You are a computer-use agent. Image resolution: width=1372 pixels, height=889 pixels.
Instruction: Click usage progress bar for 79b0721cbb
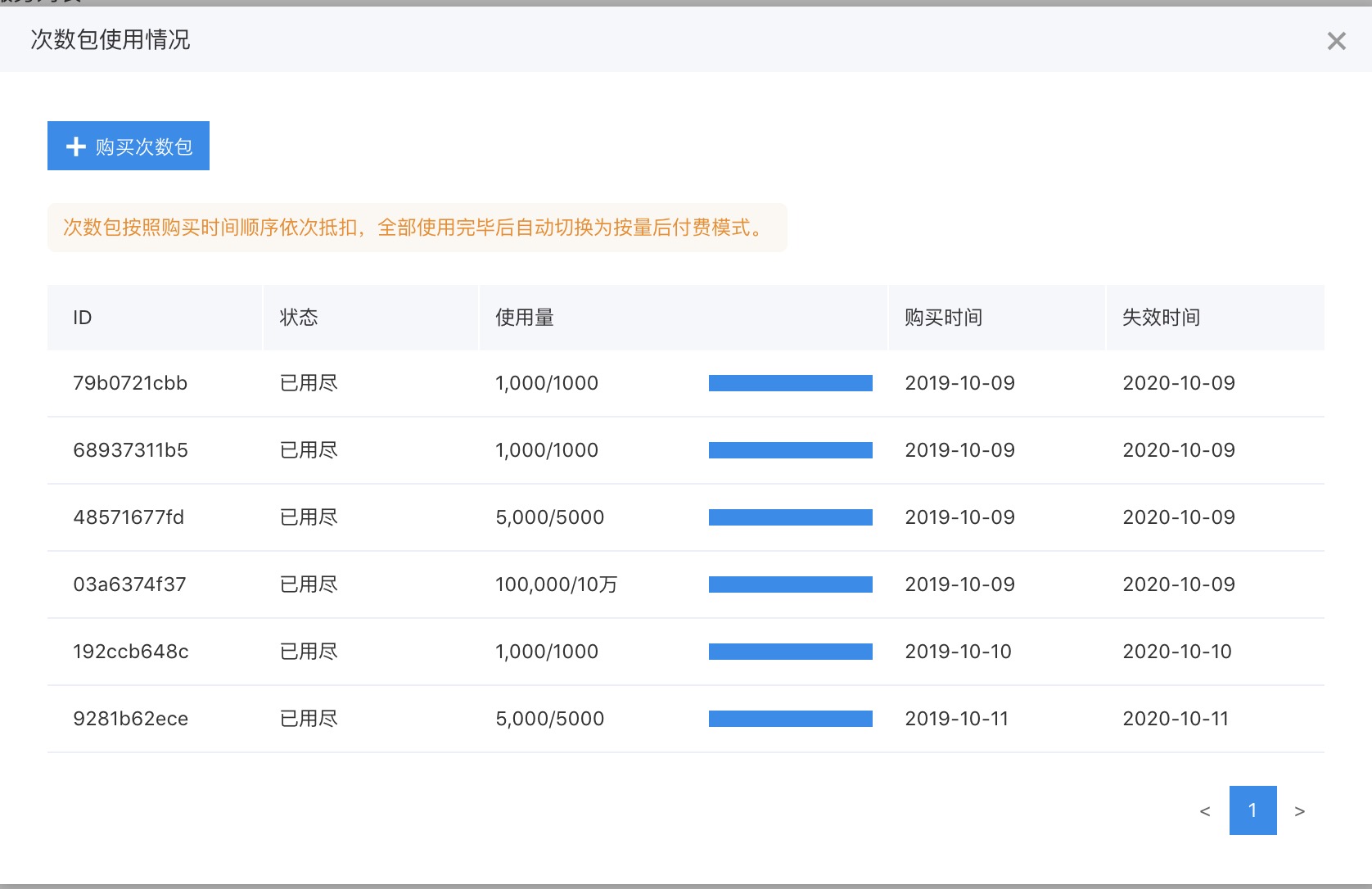pos(790,383)
